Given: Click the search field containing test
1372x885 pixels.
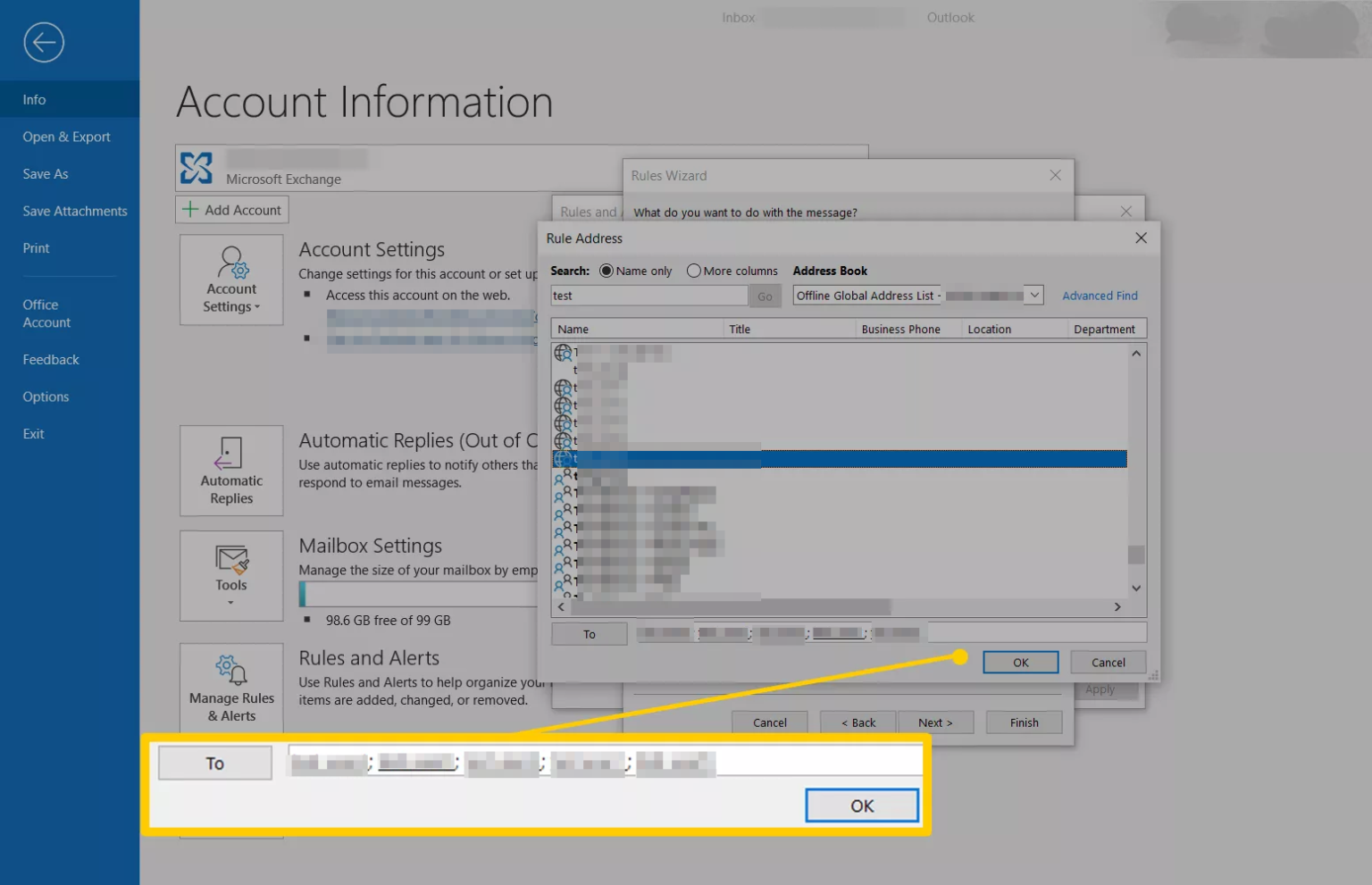Looking at the screenshot, I should click(648, 296).
